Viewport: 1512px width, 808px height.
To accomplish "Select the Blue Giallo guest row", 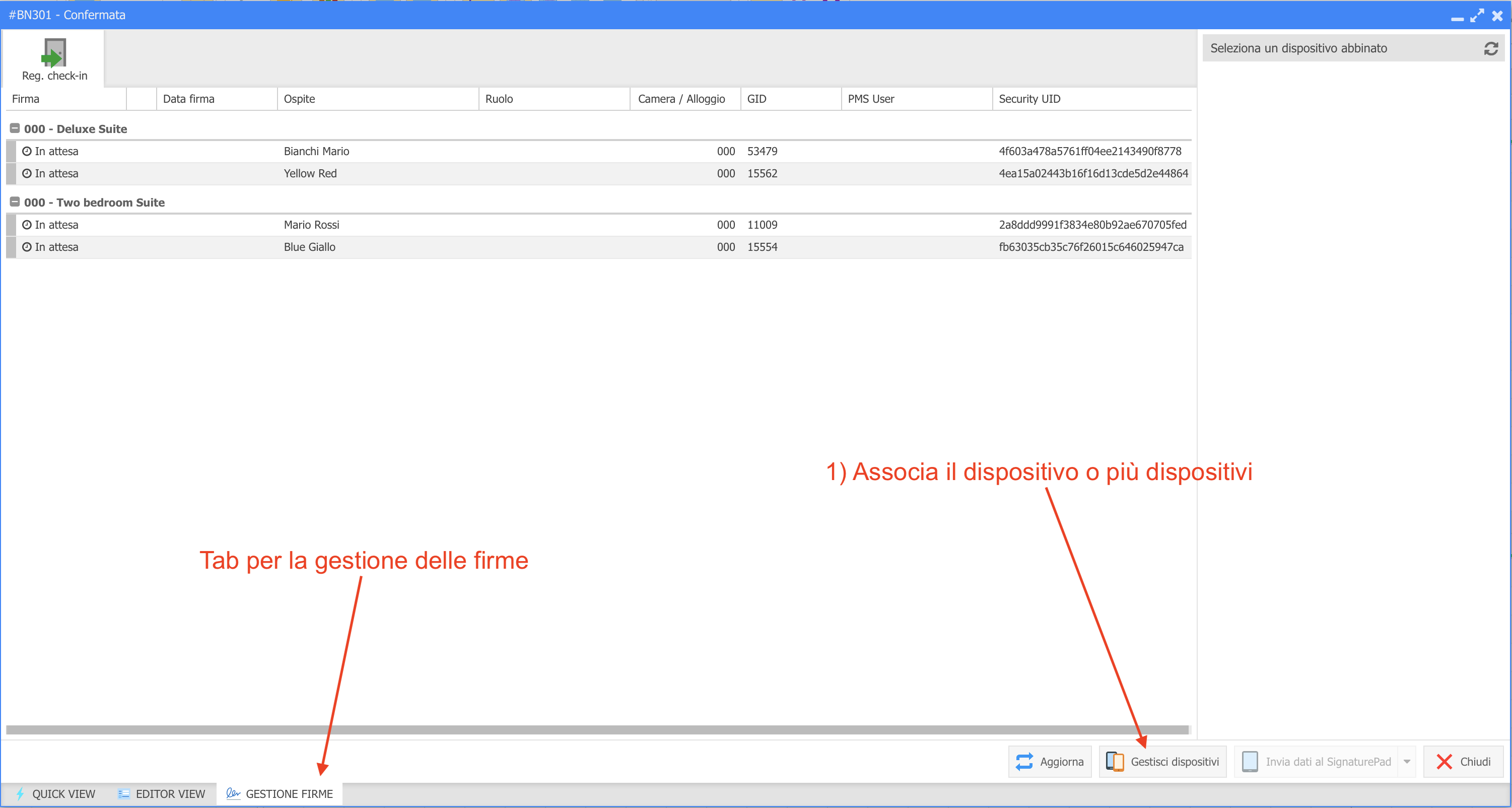I will [599, 247].
